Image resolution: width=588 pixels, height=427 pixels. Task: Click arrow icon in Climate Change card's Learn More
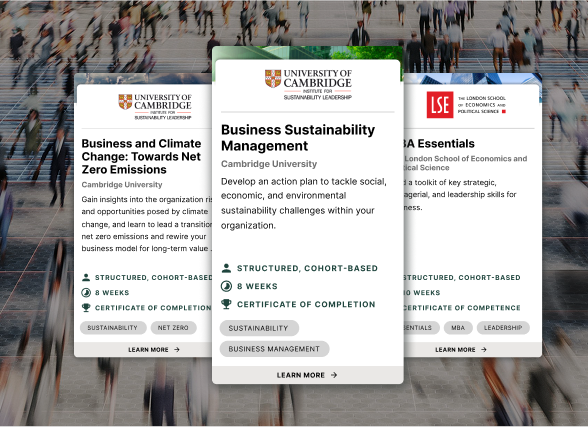pyautogui.click(x=177, y=349)
